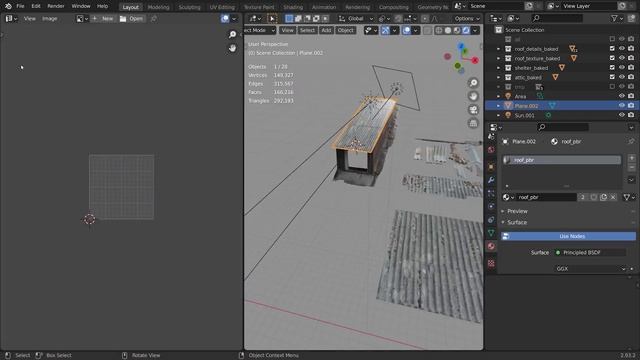Open the Modifiers wrench properties tab
Screen dimensions: 640x360
click(x=491, y=180)
